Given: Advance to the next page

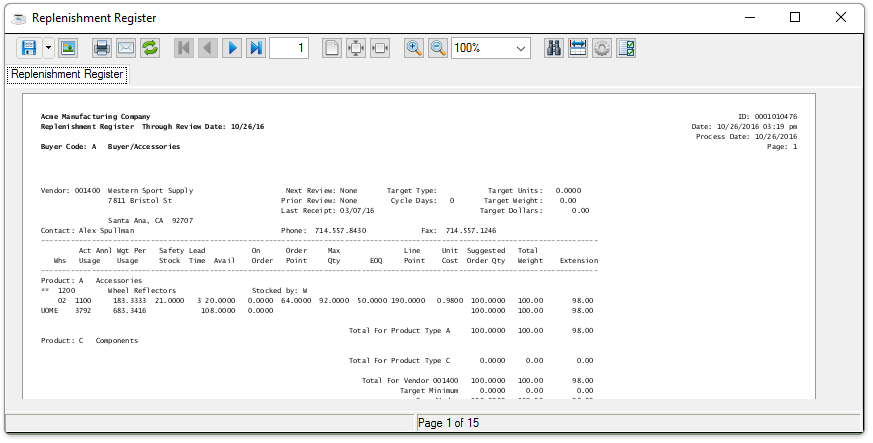Looking at the screenshot, I should pyautogui.click(x=232, y=48).
